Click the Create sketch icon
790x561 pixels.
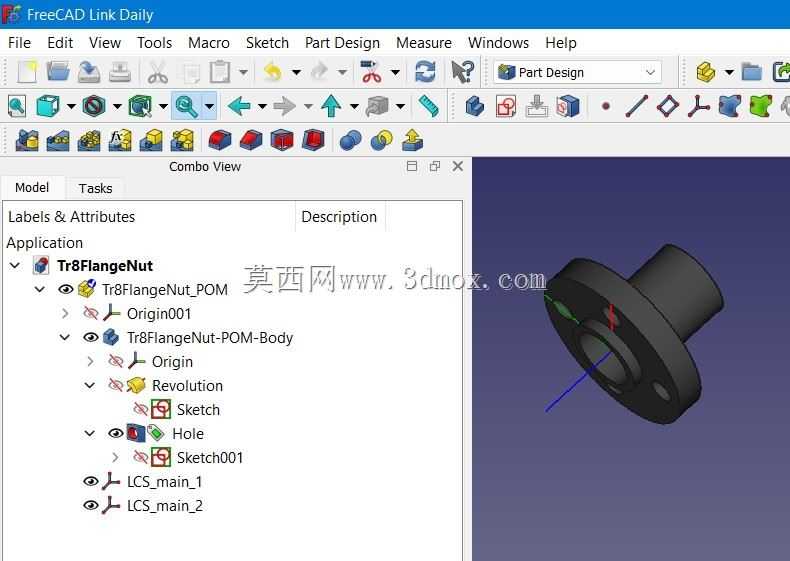(x=506, y=106)
